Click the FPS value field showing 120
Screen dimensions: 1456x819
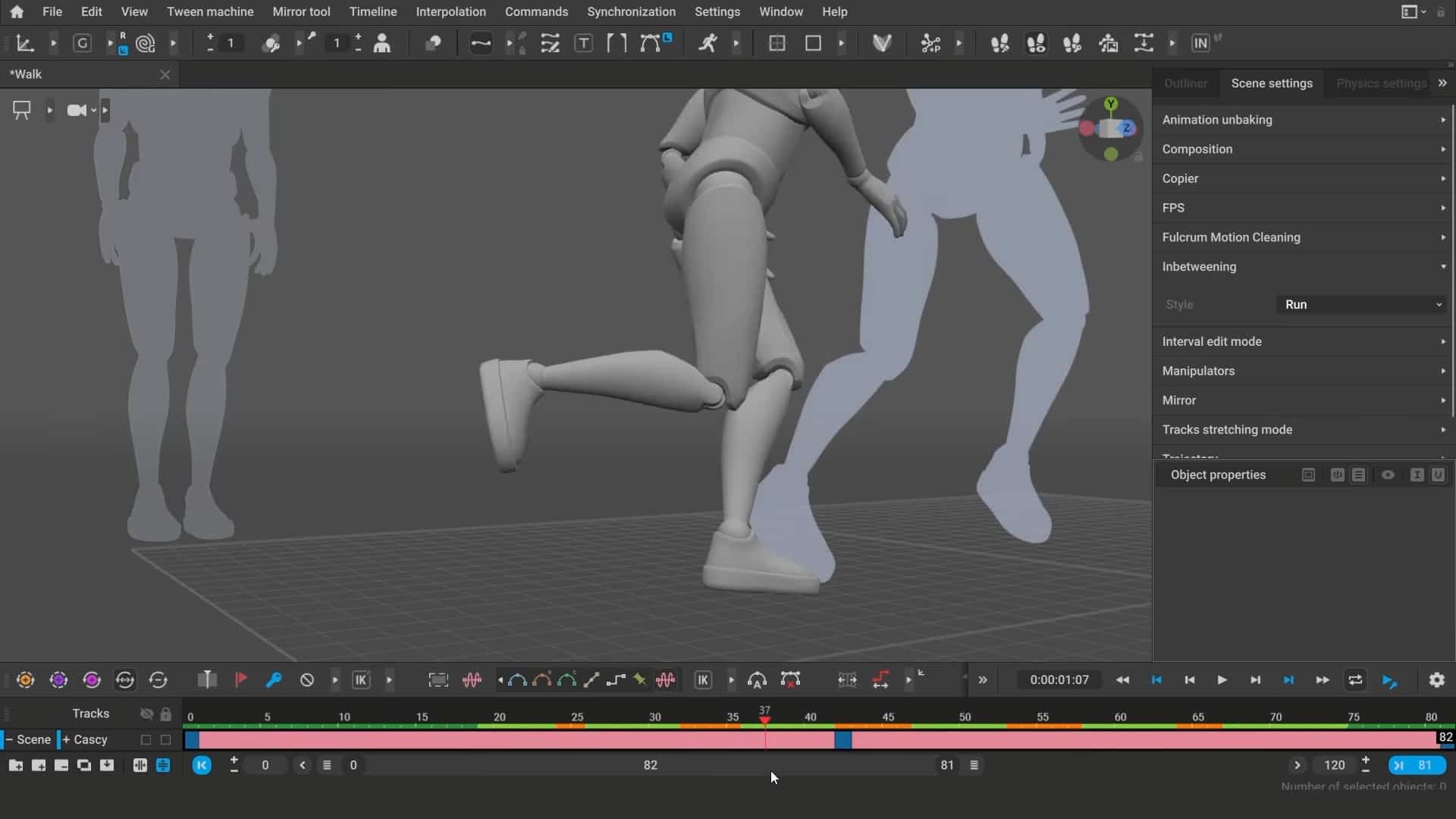pos(1333,765)
